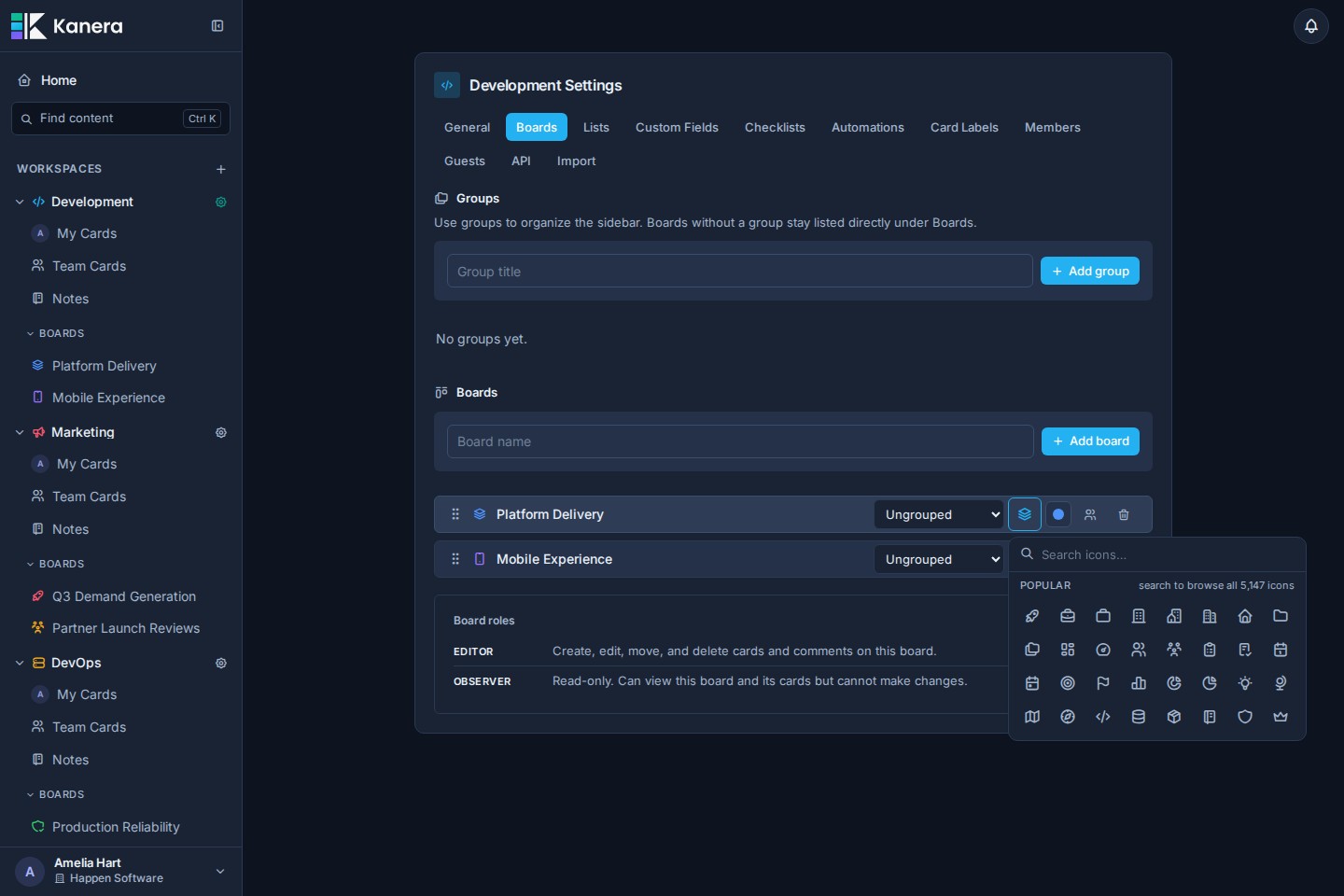Open the blue color swatch for Platform Delivery
The image size is (1344, 896).
pos(1058,514)
